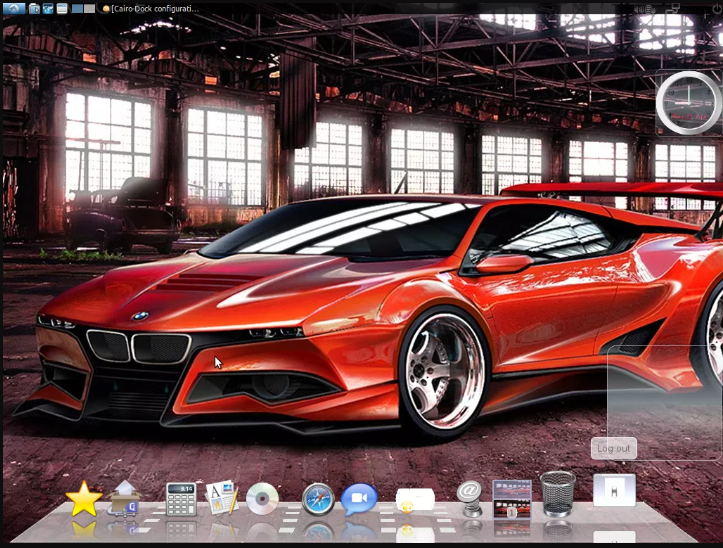Open the workspace switcher thumbnail in dock
This screenshot has width=723, height=548.
(x=512, y=499)
